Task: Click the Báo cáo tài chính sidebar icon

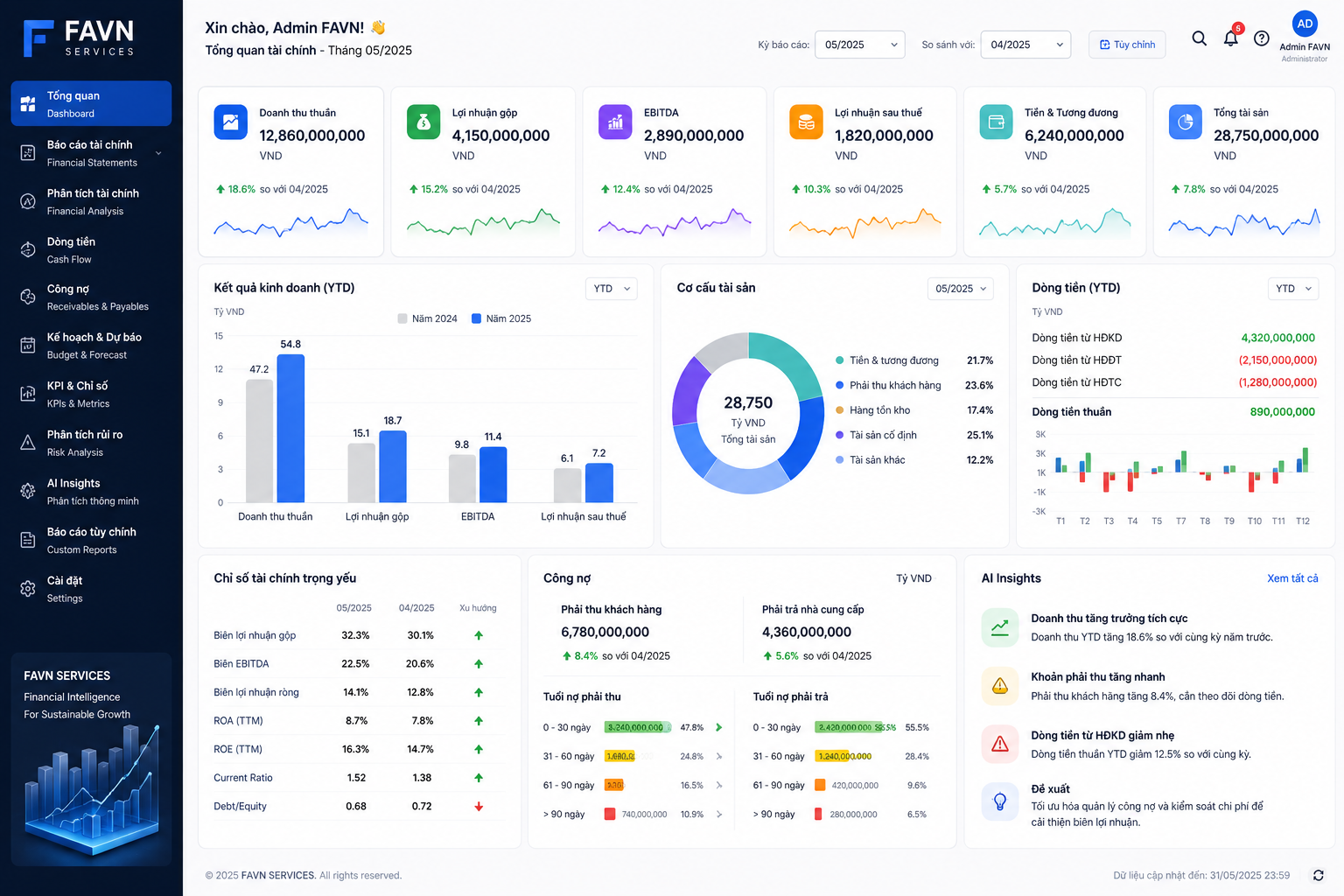Action: pyautogui.click(x=28, y=153)
